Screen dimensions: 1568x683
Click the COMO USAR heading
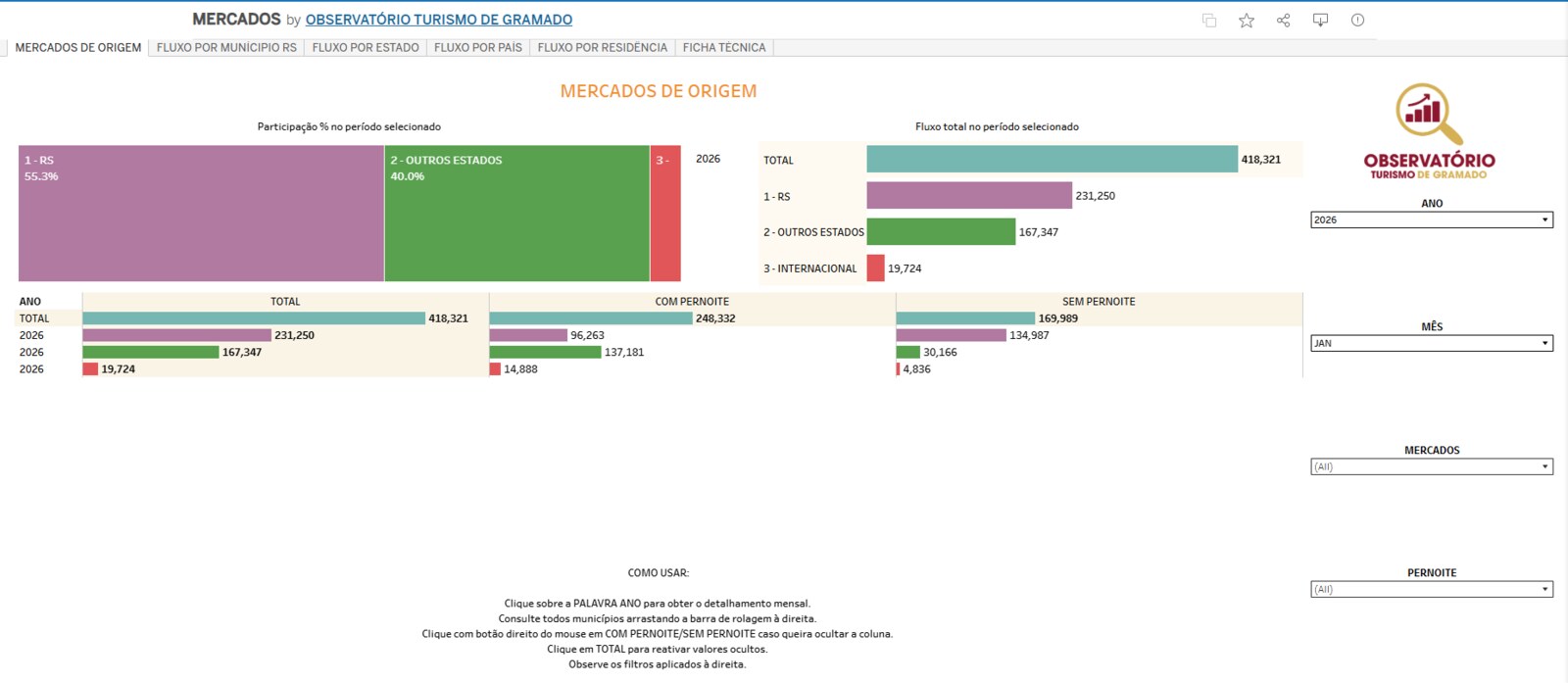coord(659,572)
